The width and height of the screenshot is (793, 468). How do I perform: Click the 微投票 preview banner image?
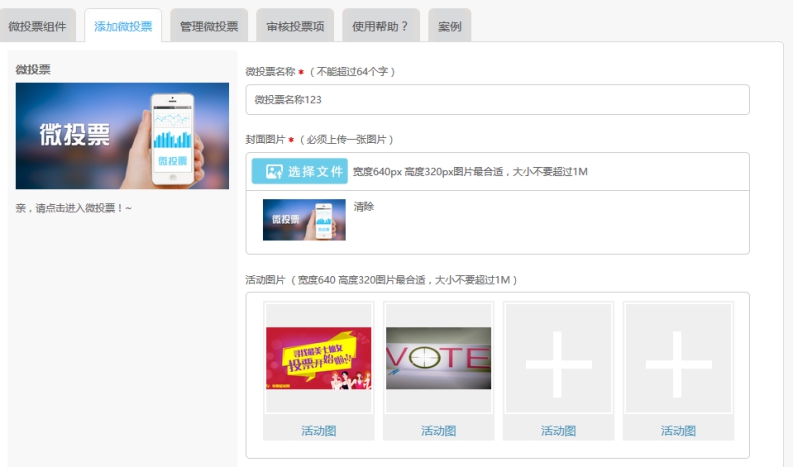(x=122, y=136)
